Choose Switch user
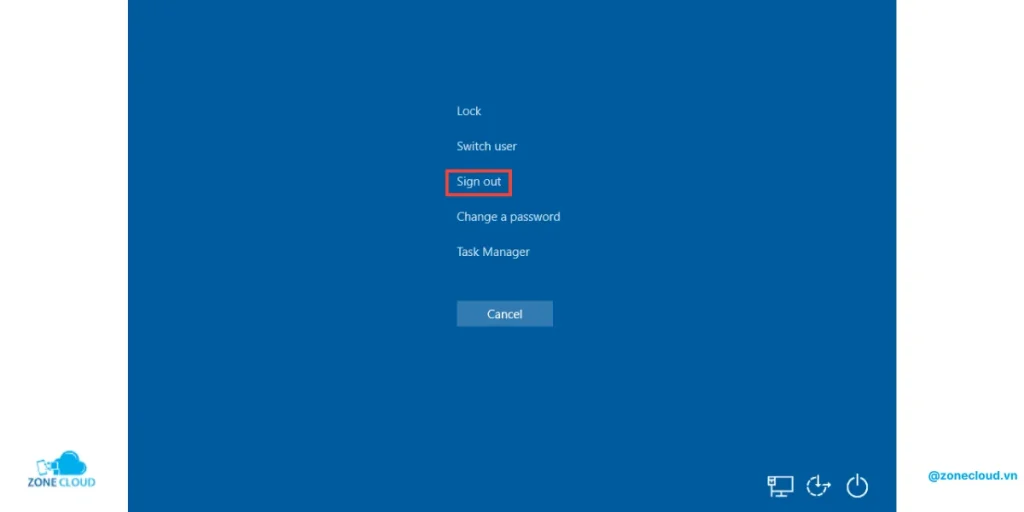The image size is (1024, 512). coord(487,146)
